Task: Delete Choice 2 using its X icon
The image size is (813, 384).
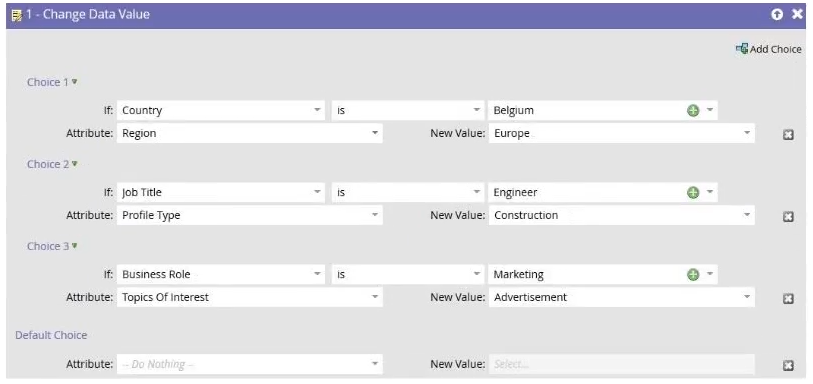Action: [788, 217]
